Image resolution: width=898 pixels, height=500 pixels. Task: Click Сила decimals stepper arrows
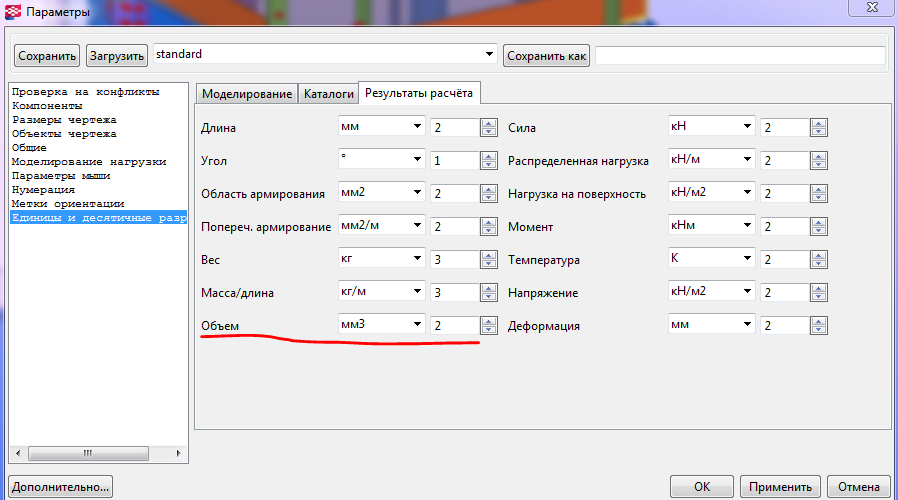pyautogui.click(x=819, y=127)
